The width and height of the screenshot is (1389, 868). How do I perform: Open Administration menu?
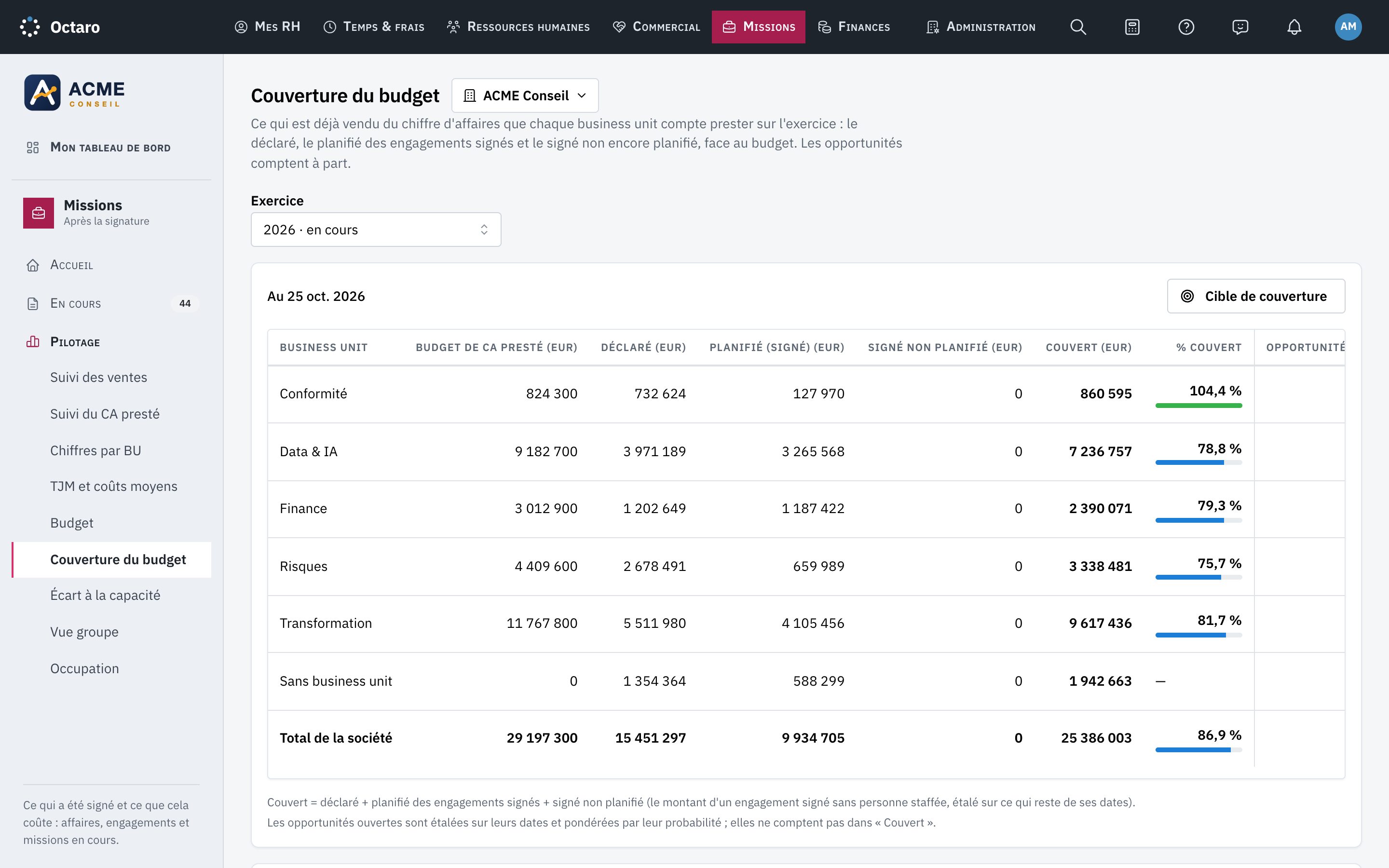coord(980,27)
